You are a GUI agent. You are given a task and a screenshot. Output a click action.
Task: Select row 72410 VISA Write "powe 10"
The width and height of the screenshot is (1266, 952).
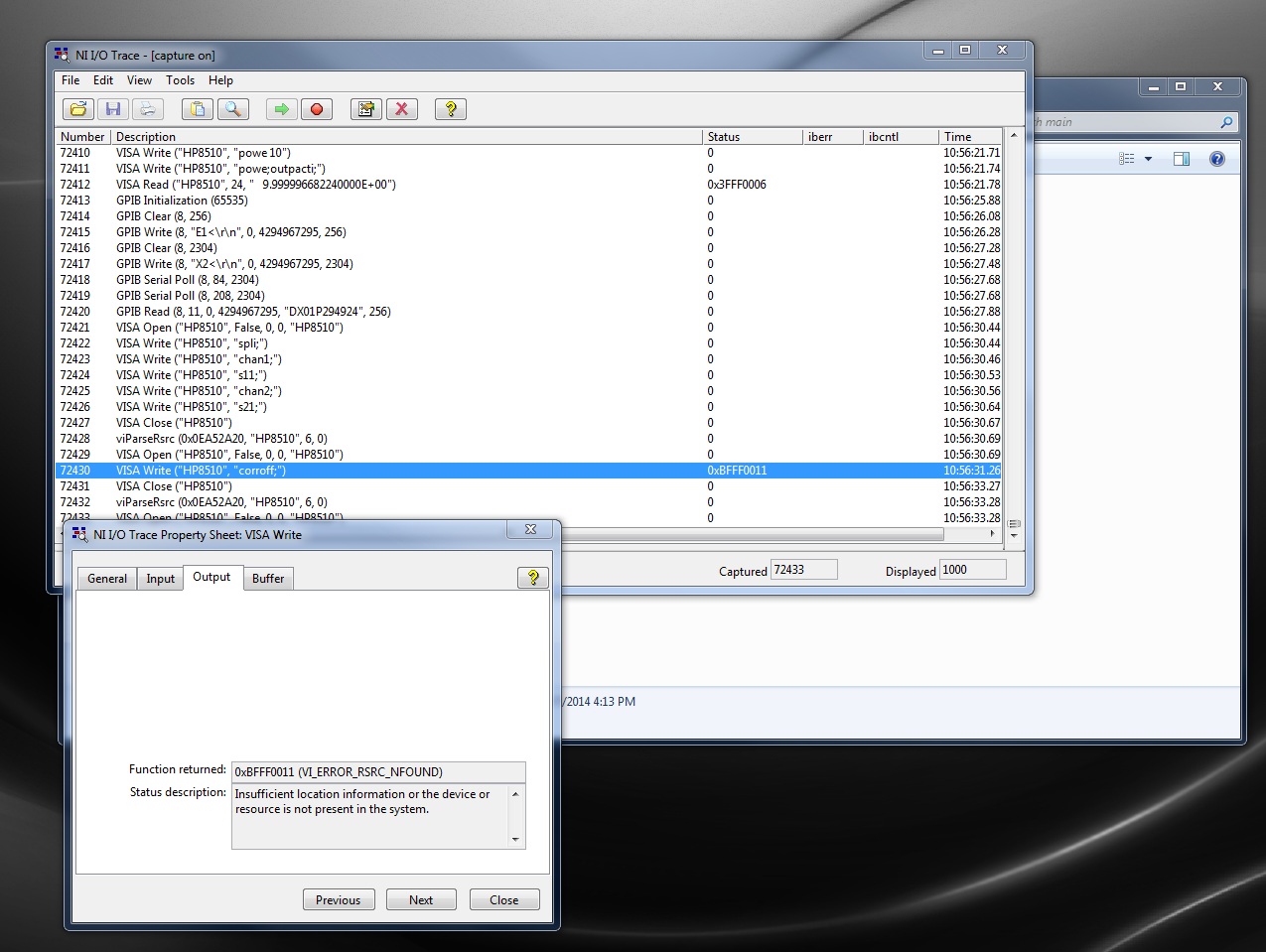coord(528,153)
